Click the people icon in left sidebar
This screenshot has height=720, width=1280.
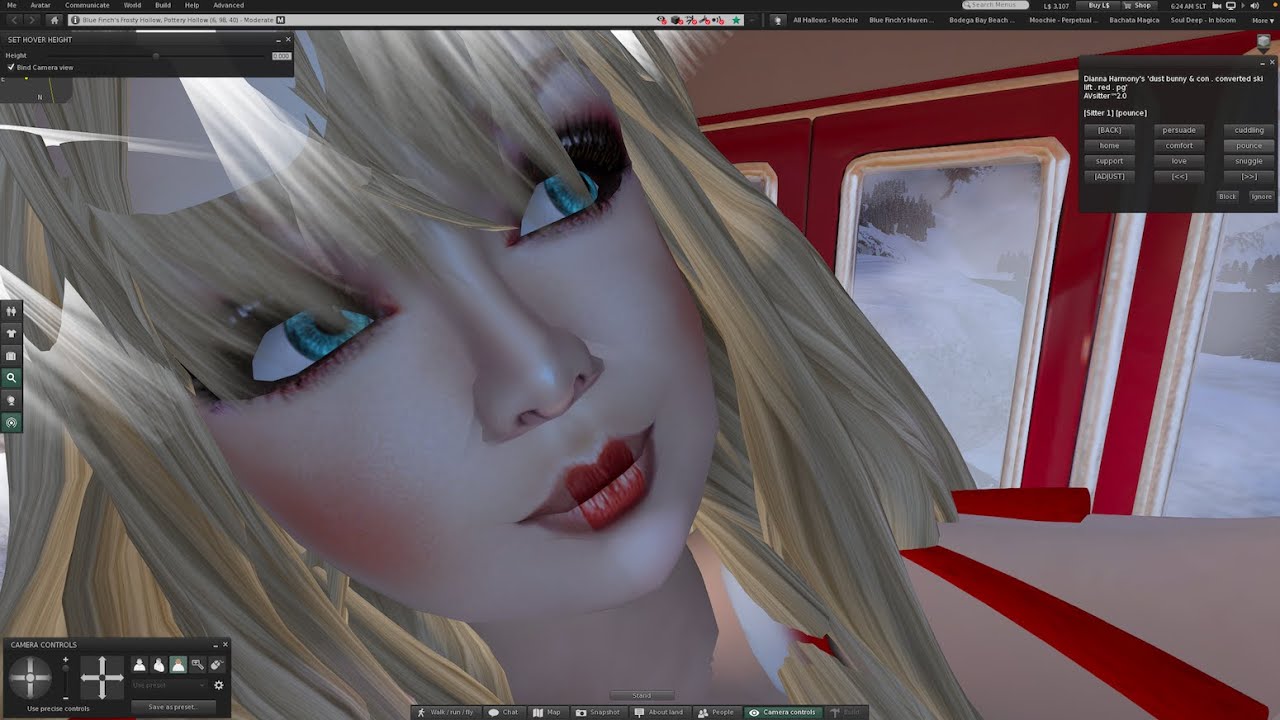[11, 311]
